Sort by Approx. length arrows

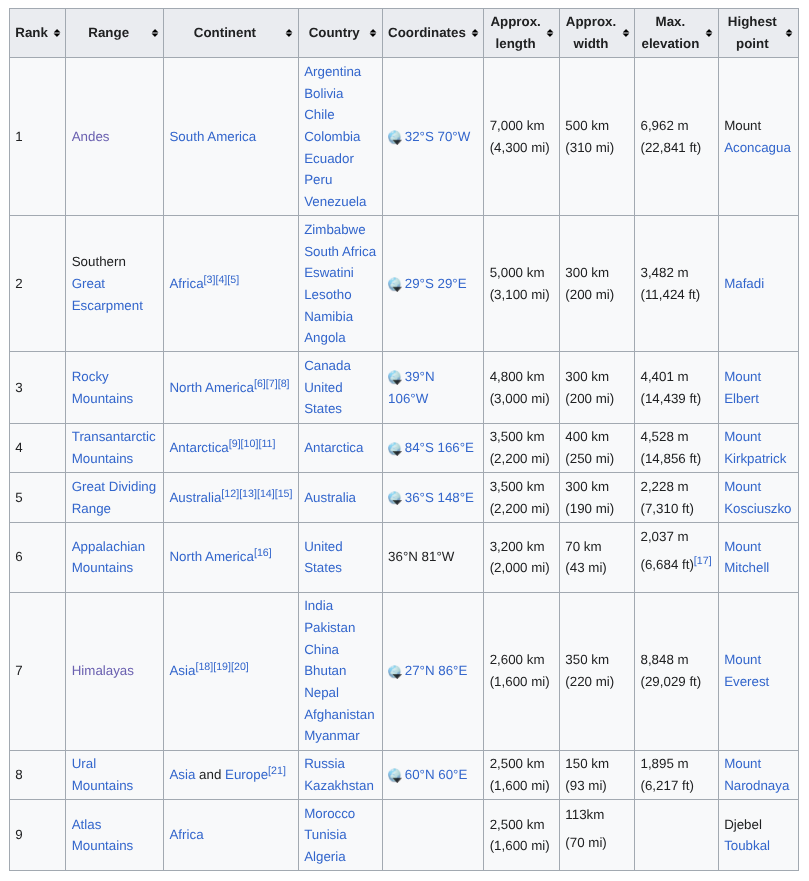click(x=550, y=33)
